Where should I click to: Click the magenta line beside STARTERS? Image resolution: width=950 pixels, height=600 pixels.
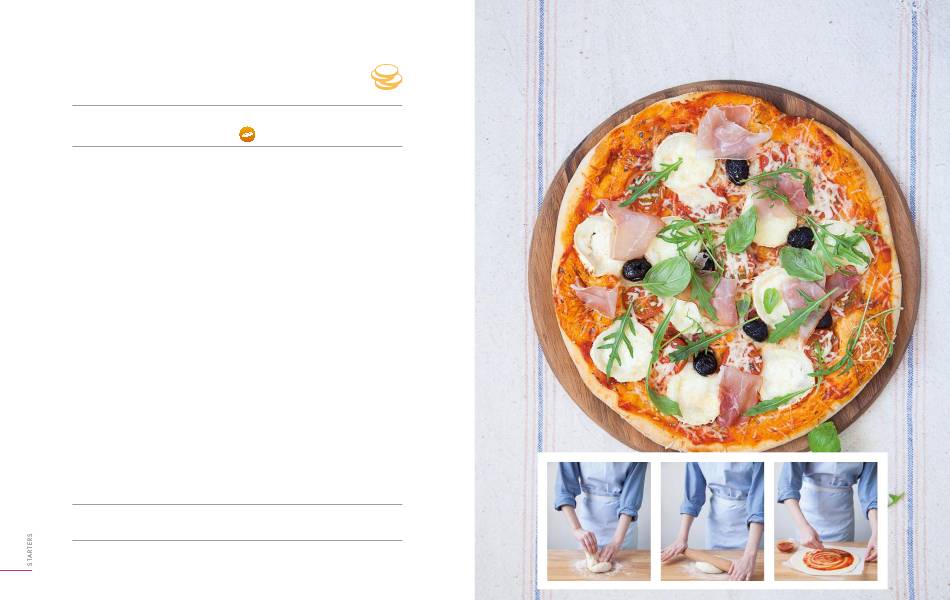16,570
